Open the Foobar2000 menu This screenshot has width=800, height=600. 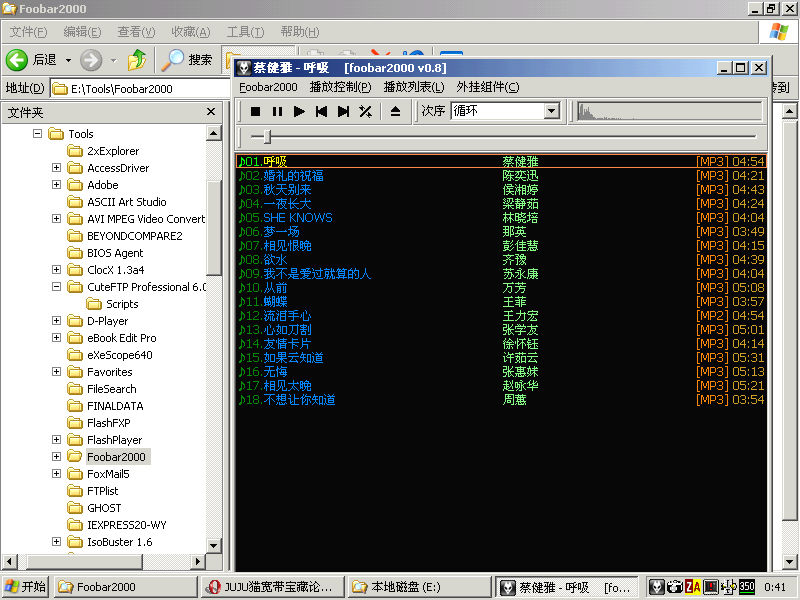click(x=268, y=87)
